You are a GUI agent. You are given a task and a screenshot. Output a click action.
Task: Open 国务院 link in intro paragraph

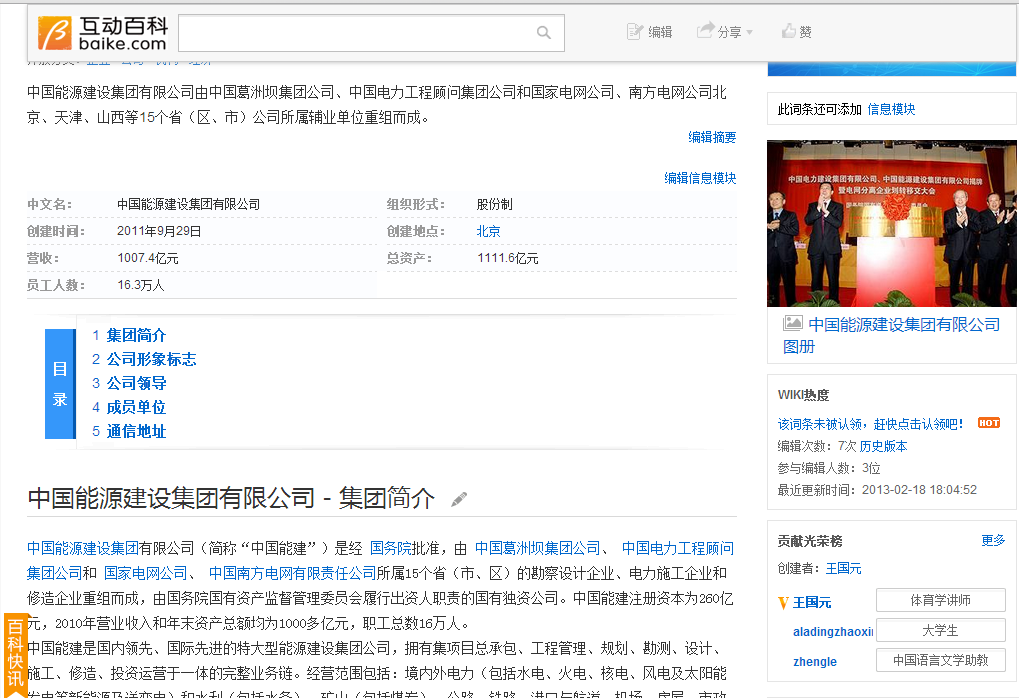[x=391, y=549]
